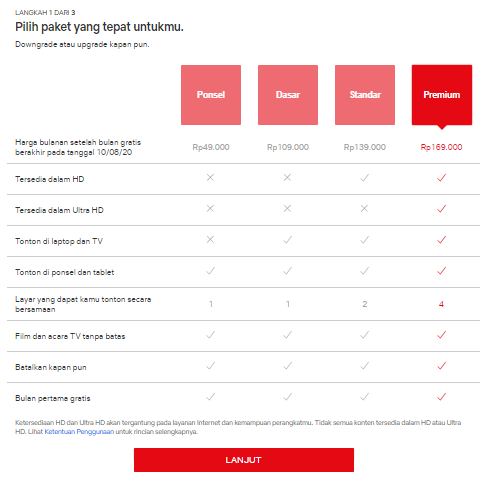Click the Rp169.000 Premium price
This screenshot has height=479, width=493.
[x=441, y=147]
